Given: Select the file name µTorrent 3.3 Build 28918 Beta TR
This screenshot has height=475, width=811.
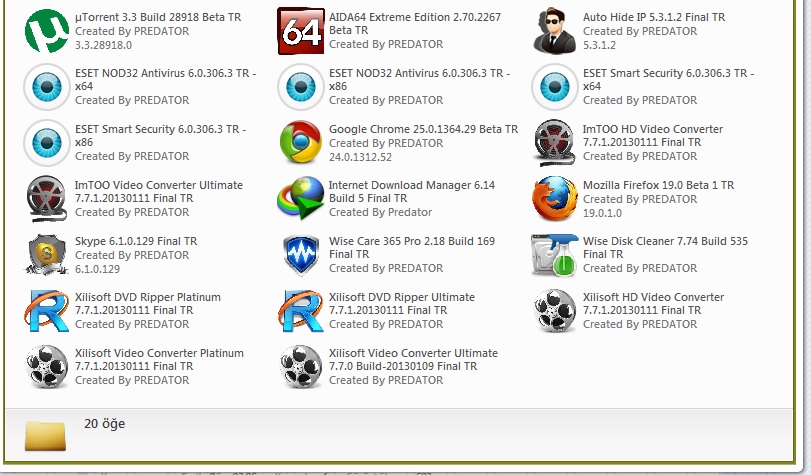Looking at the screenshot, I should tap(158, 17).
